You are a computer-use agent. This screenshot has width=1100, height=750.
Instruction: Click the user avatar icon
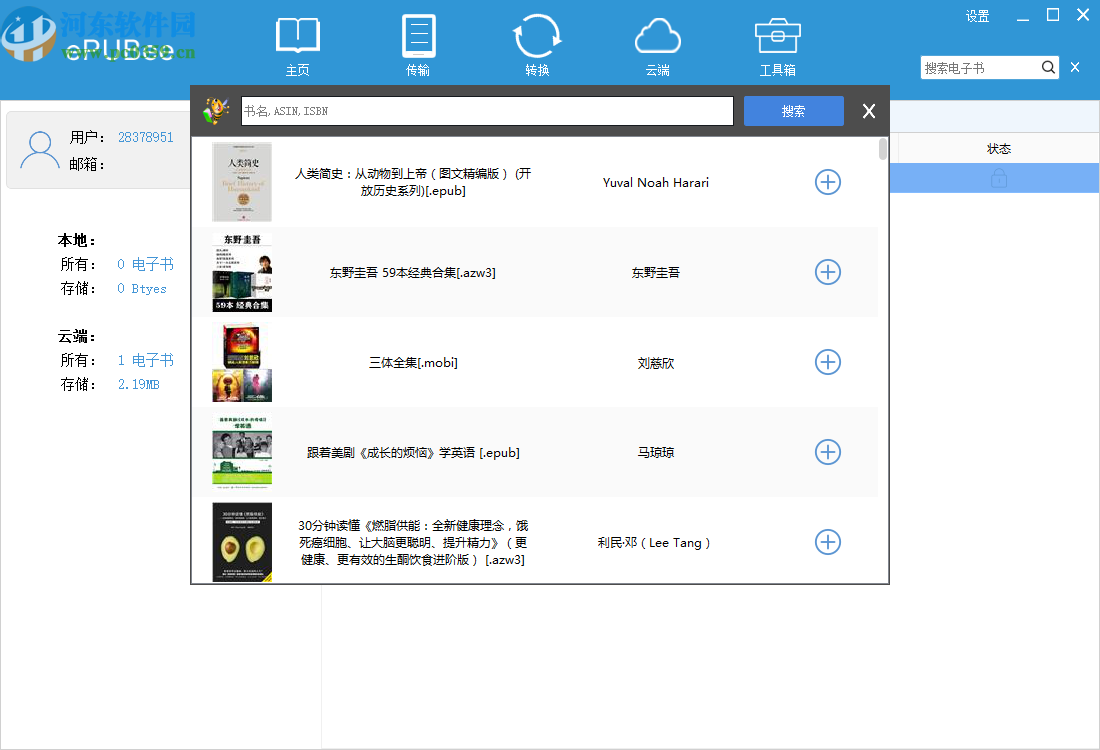39,149
